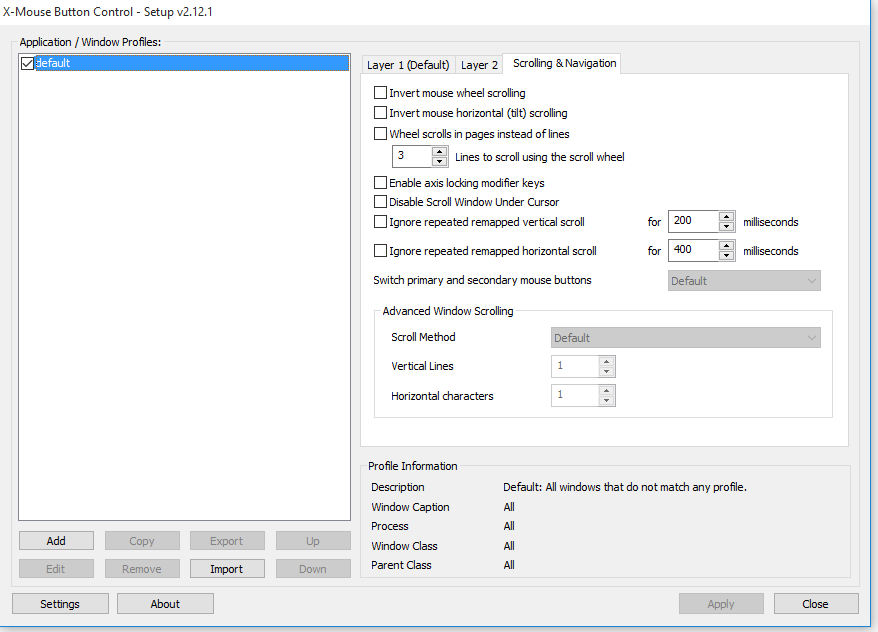Click the Import button
Viewport: 878px width, 632px height.
(x=227, y=569)
